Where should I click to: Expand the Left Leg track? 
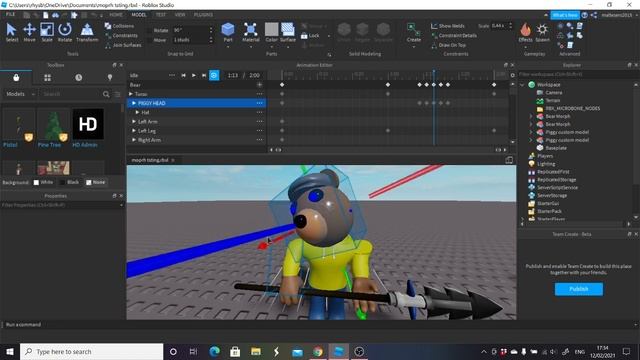click(134, 131)
